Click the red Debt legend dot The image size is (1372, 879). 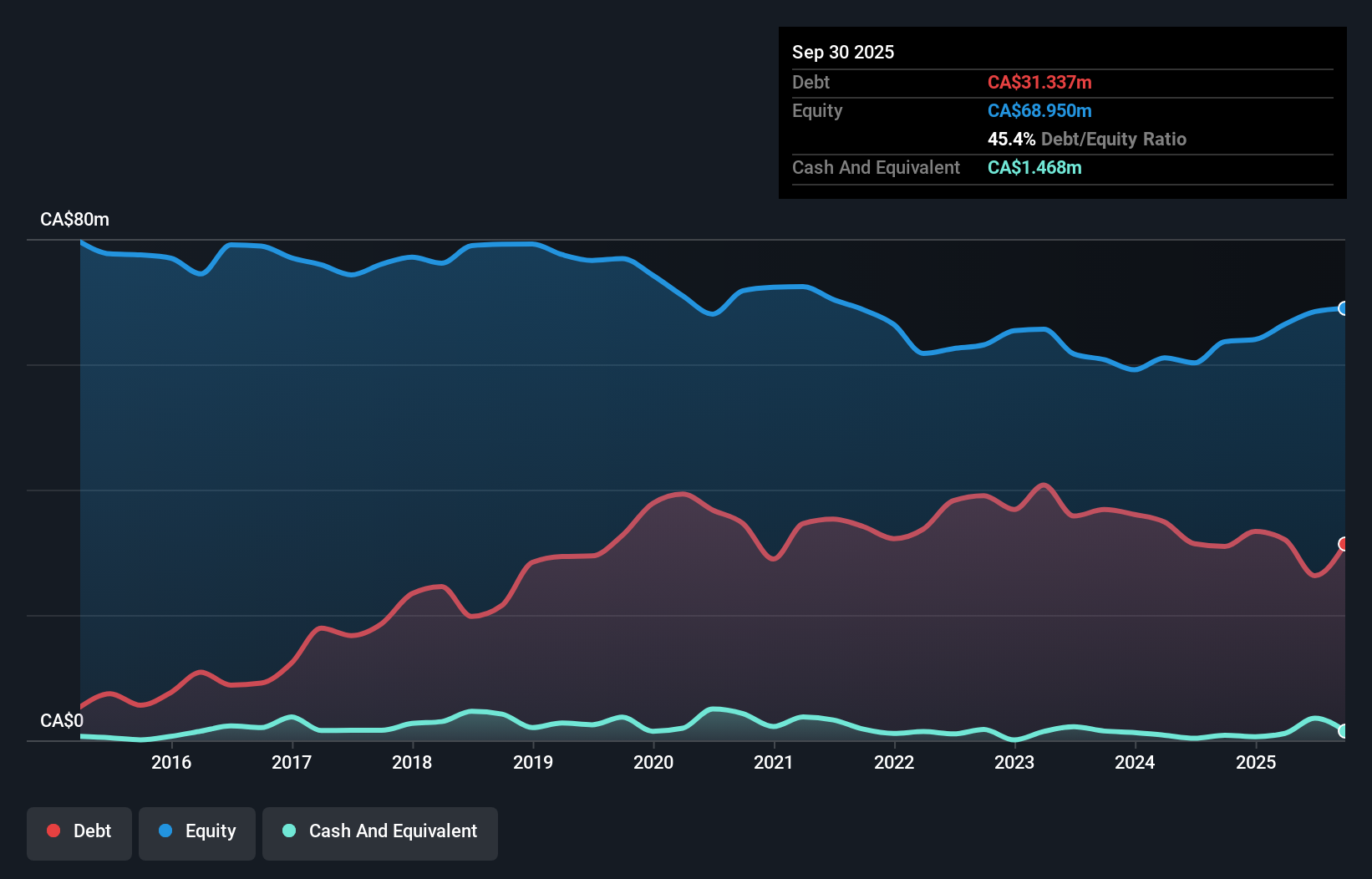[x=53, y=831]
